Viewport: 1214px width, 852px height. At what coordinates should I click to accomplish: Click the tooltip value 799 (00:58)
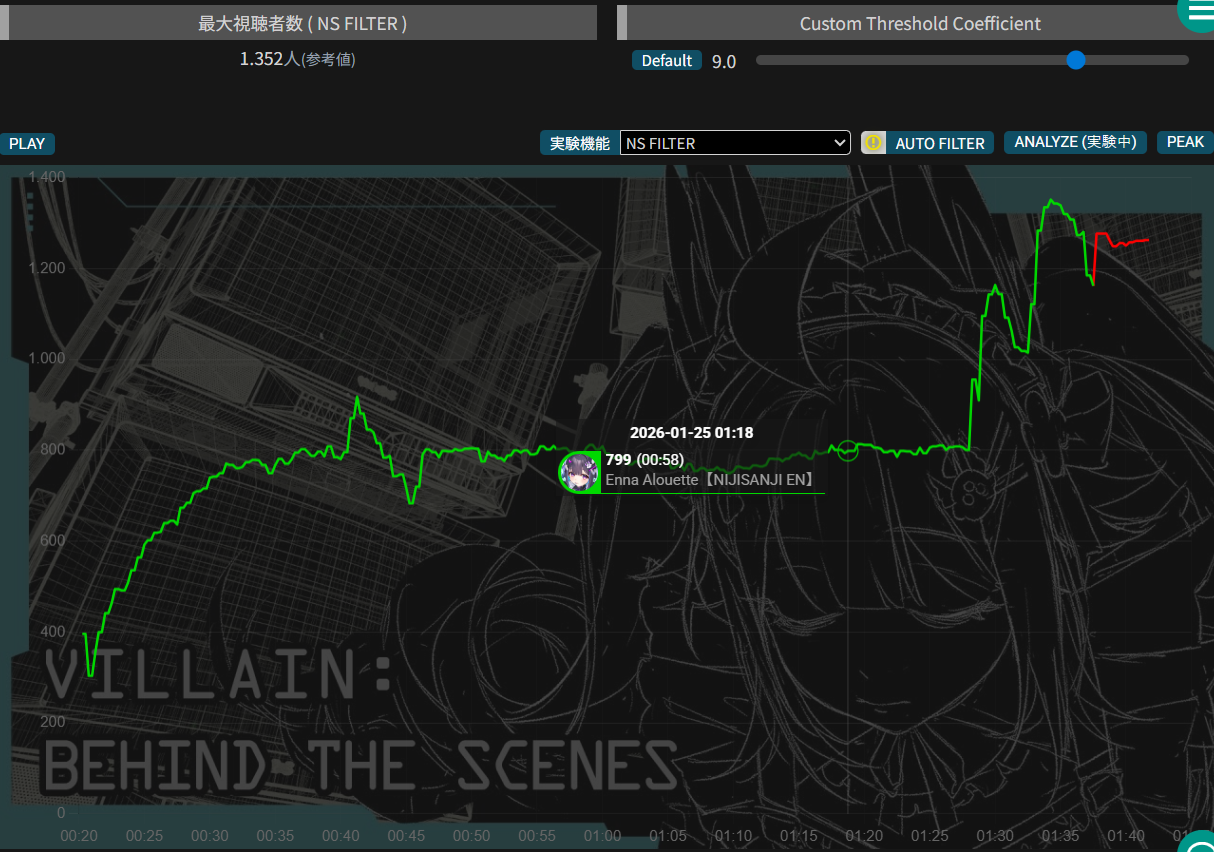coord(645,459)
